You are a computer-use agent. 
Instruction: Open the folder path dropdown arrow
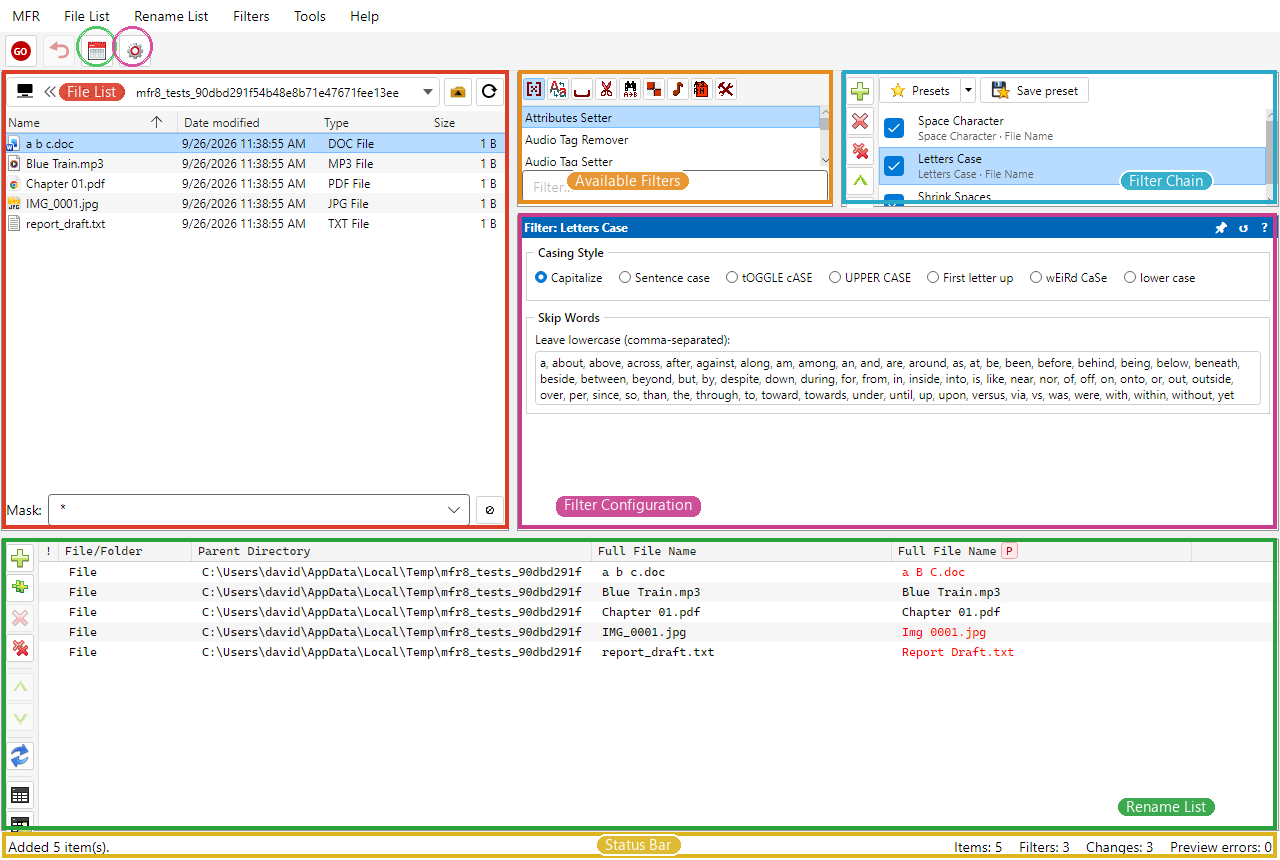pos(428,92)
